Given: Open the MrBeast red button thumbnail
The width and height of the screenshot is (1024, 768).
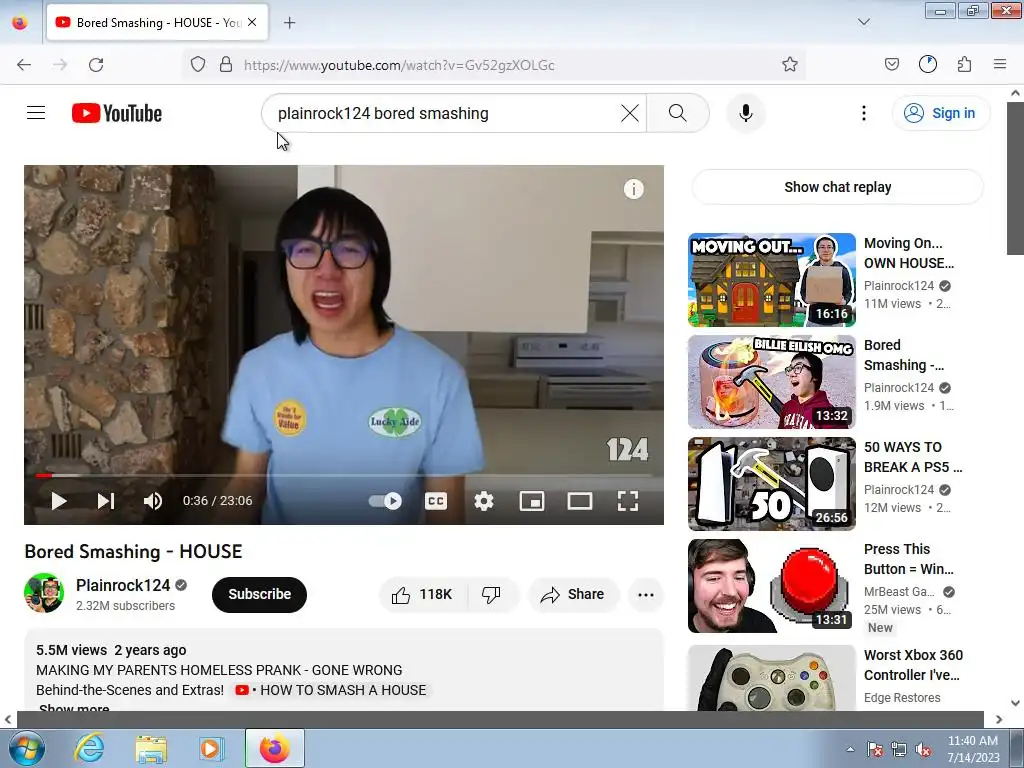Looking at the screenshot, I should coord(771,585).
